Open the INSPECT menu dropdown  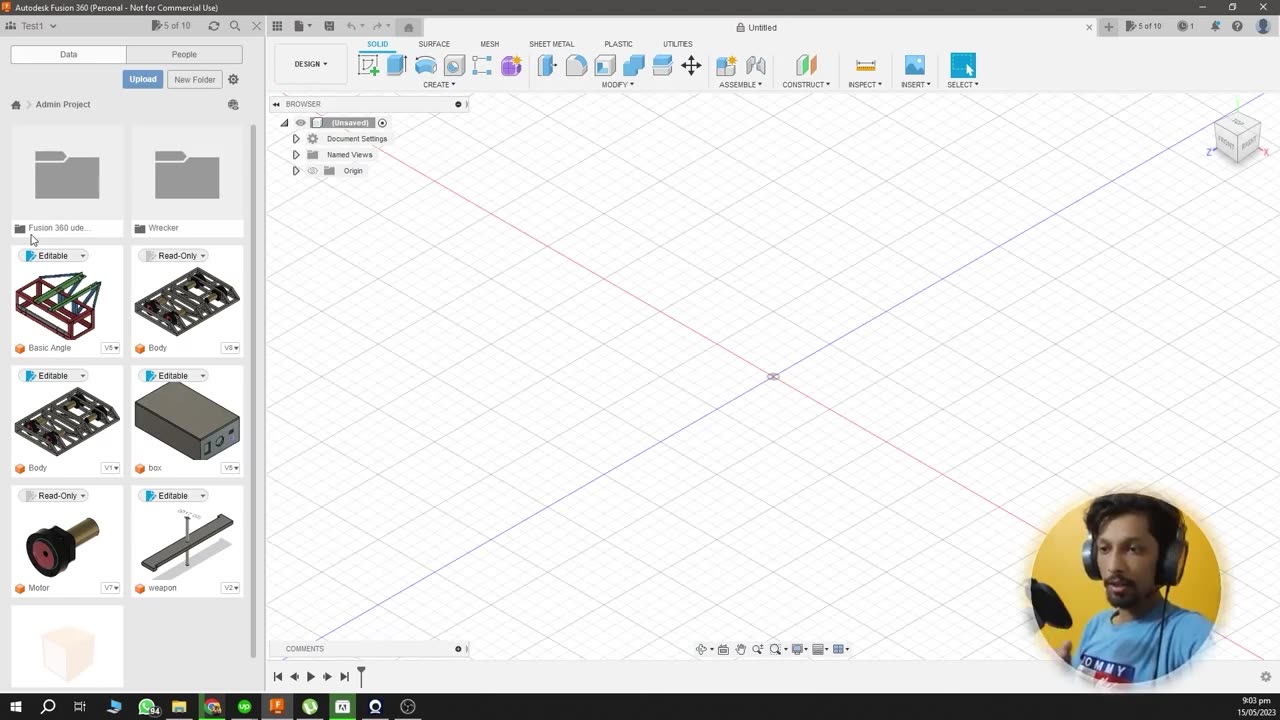point(865,85)
